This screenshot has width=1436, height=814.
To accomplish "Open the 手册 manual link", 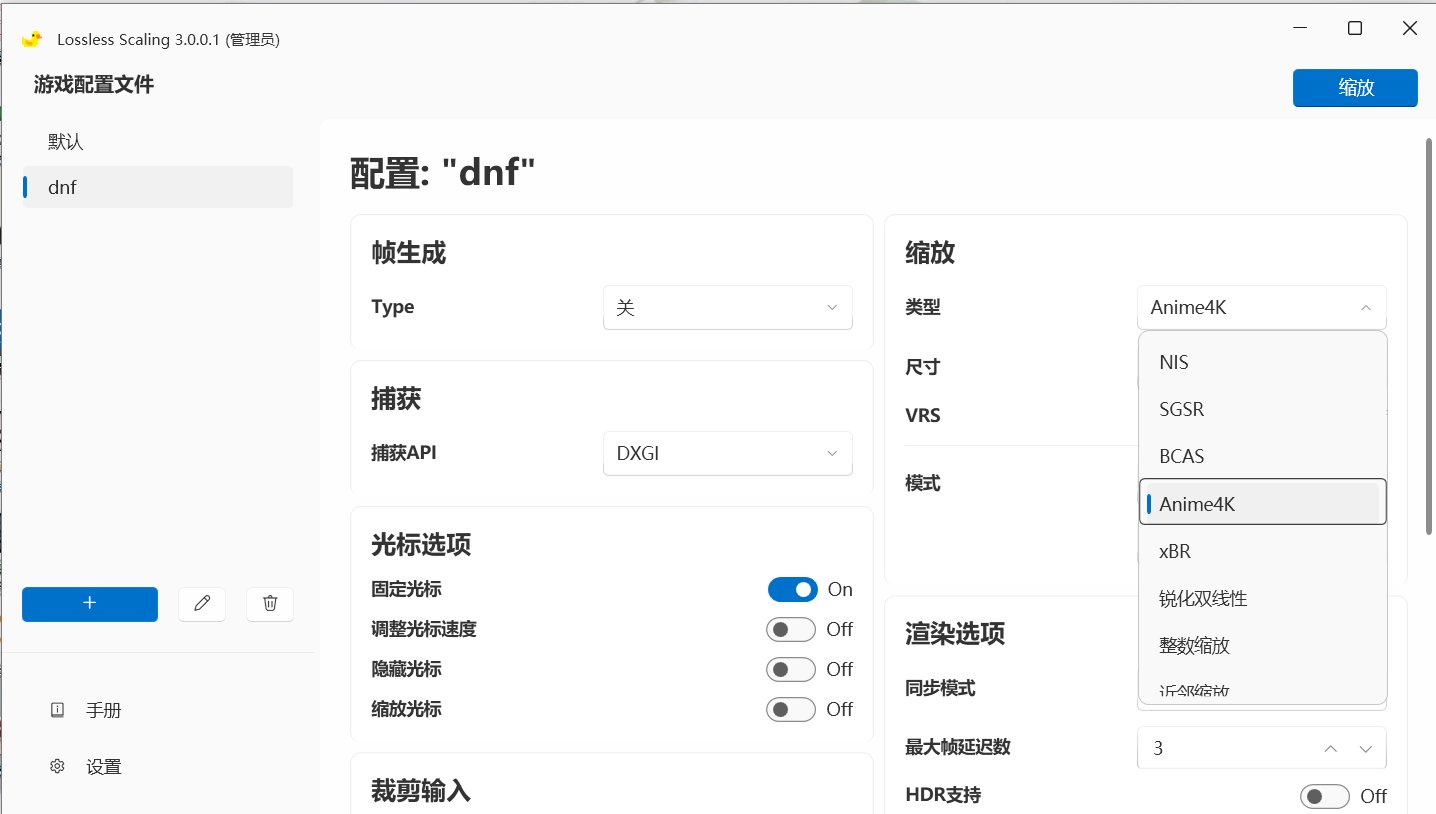I will (x=104, y=711).
